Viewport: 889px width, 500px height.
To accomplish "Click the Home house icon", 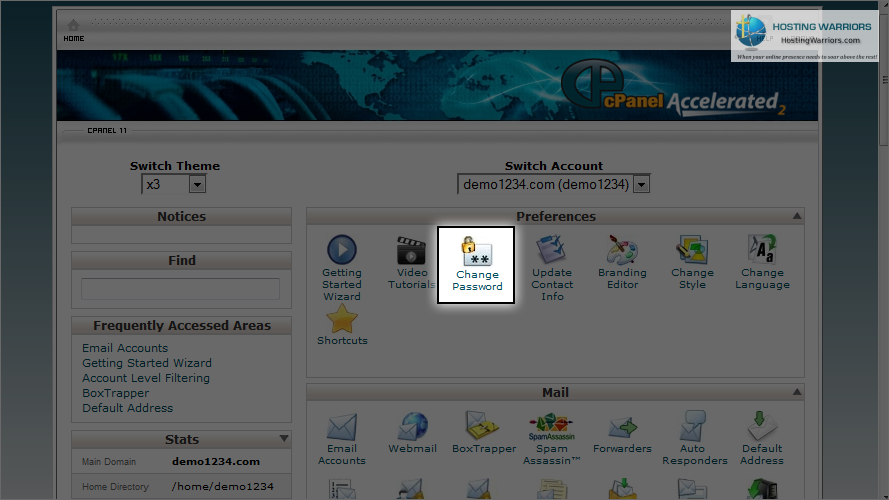I will [73, 26].
